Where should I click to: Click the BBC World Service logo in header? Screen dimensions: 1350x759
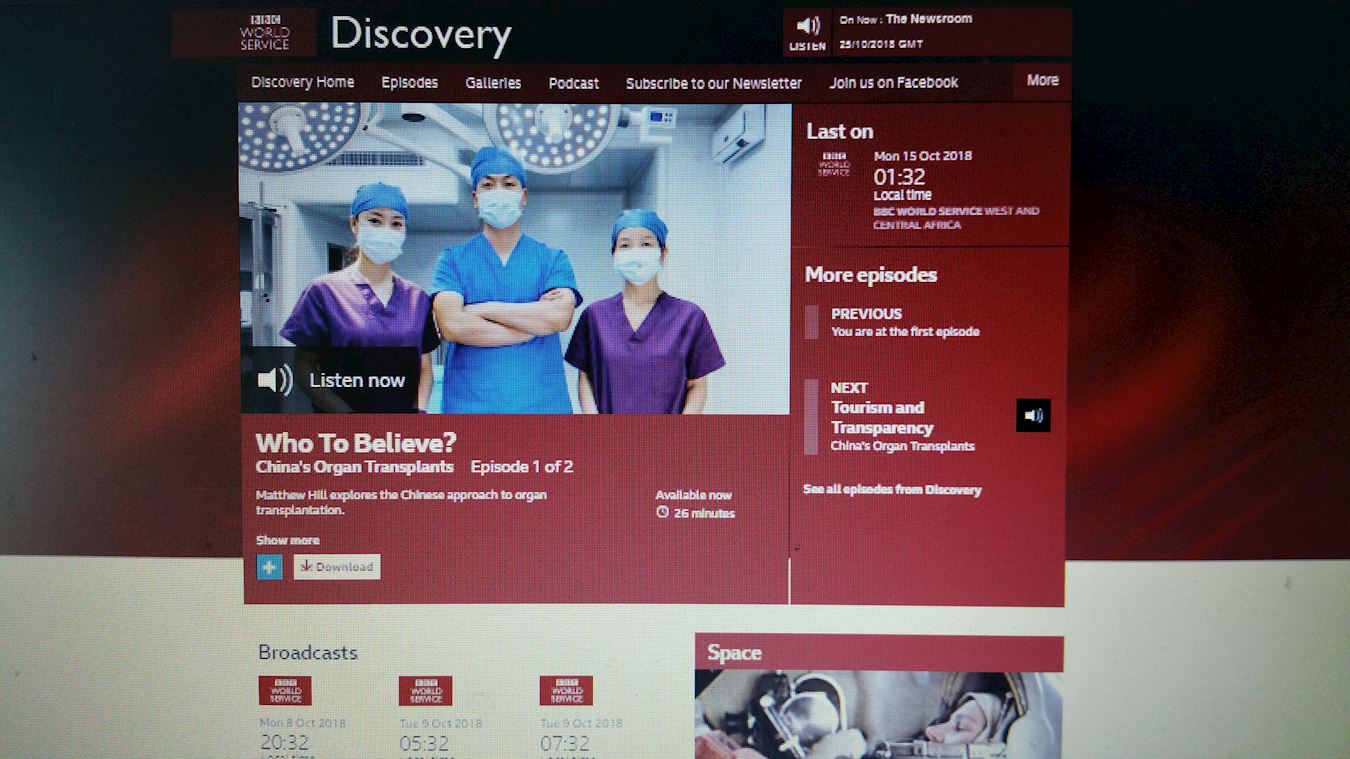[x=265, y=33]
